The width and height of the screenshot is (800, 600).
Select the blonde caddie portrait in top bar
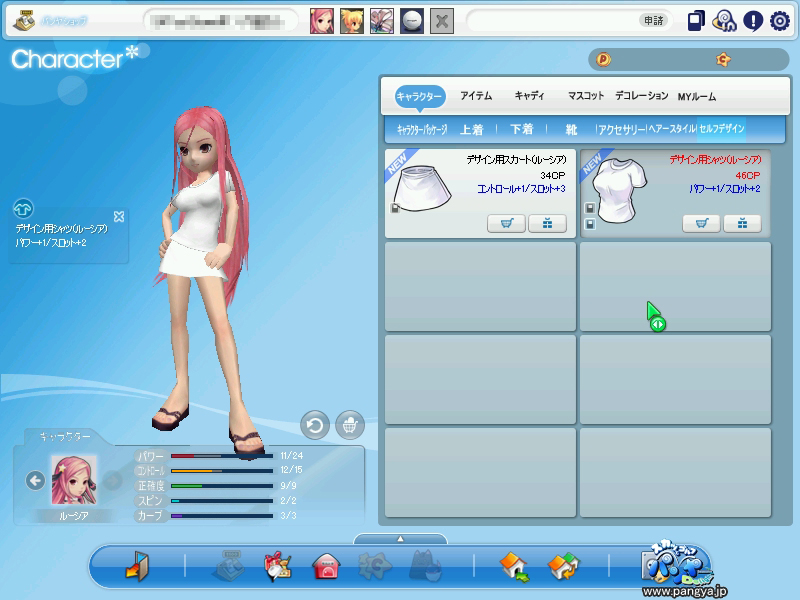352,21
